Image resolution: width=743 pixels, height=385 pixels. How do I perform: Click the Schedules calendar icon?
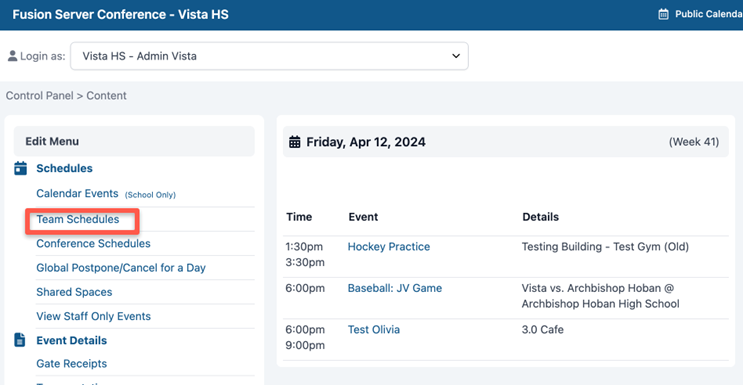[x=20, y=168]
